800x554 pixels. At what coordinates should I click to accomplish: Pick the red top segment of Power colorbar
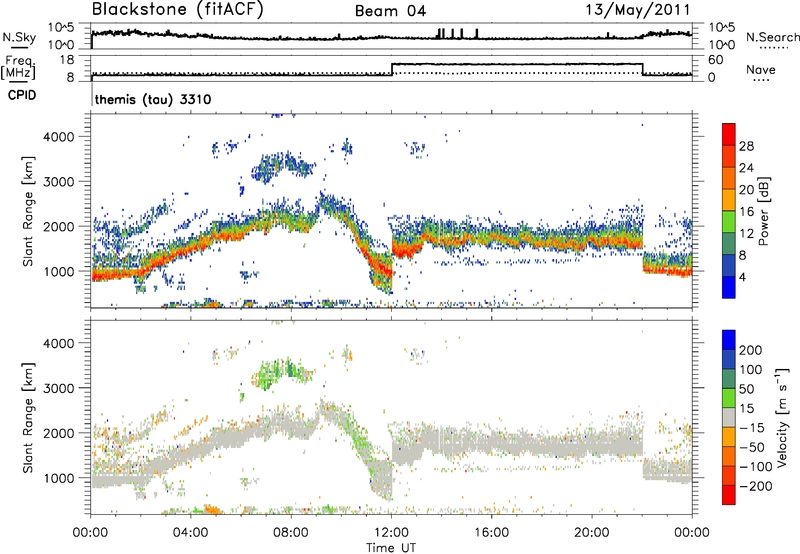[x=729, y=134]
